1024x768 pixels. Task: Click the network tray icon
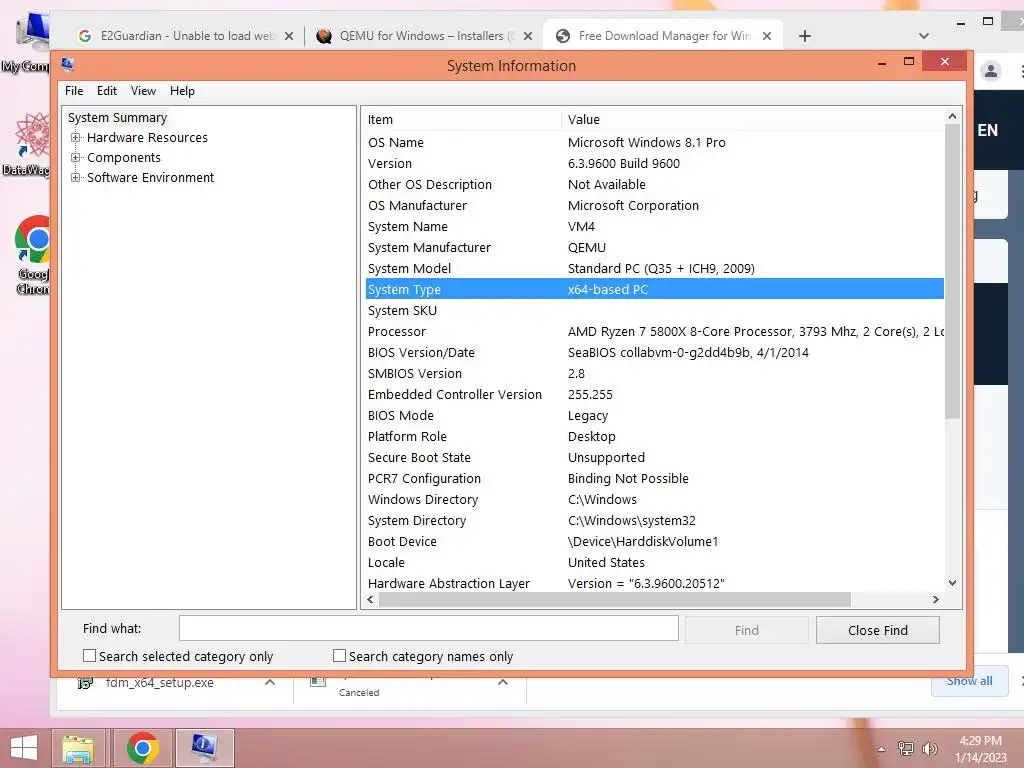[905, 748]
